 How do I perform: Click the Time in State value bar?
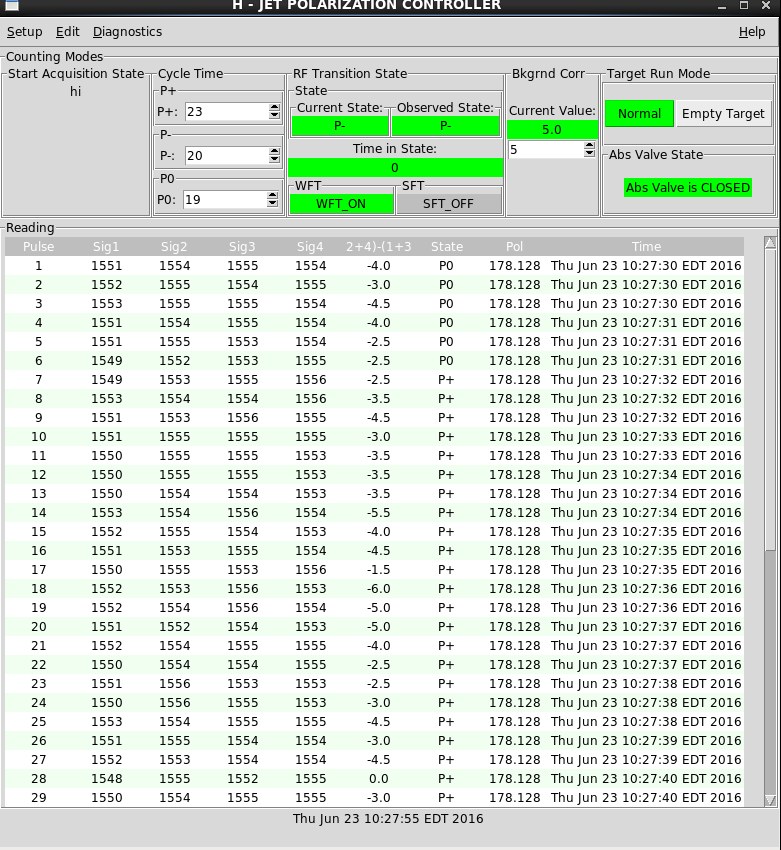[395, 168]
